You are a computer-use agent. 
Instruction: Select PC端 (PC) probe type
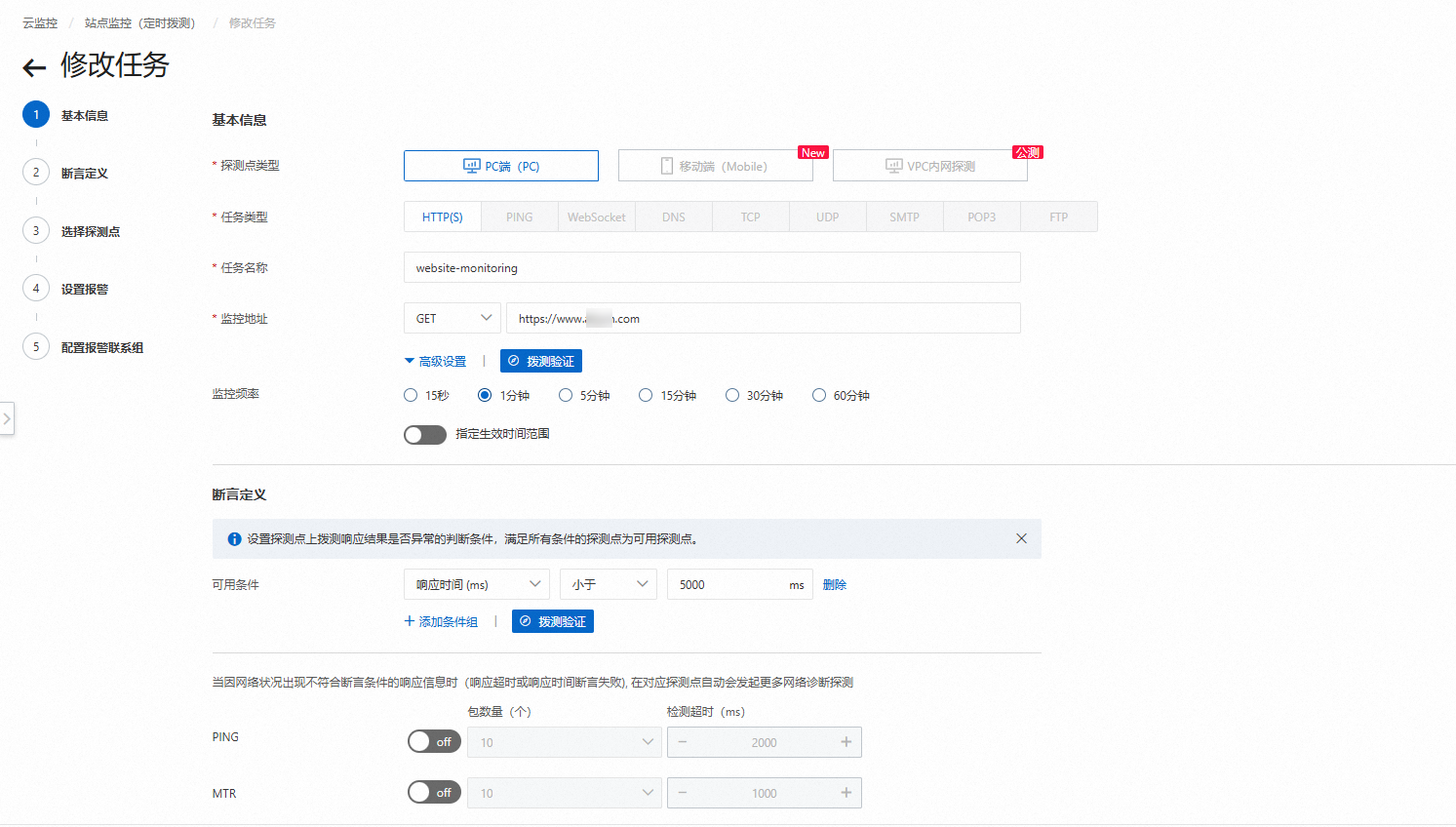501,166
